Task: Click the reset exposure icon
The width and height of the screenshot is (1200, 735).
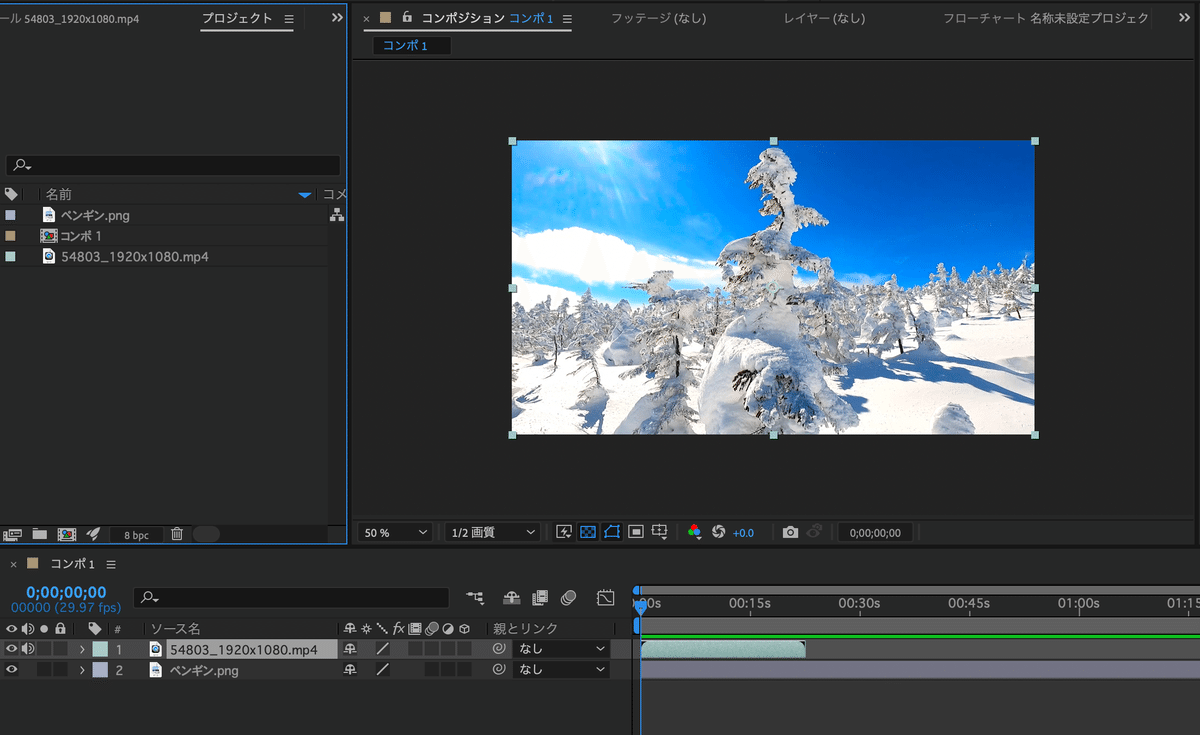Action: [x=718, y=533]
